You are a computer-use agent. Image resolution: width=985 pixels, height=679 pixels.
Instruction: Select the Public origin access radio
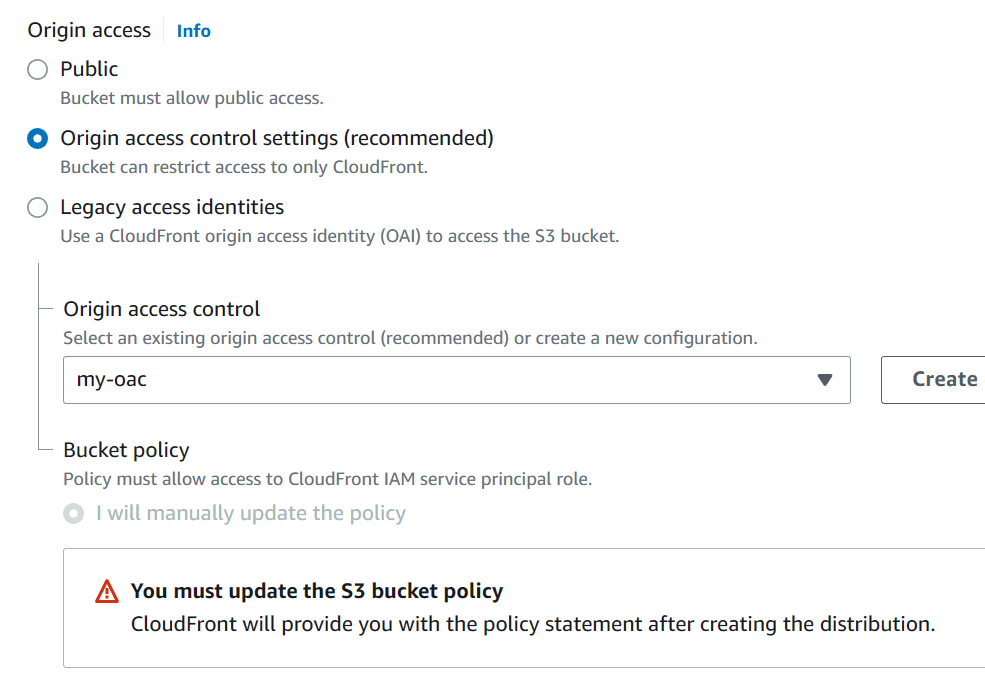pos(37,70)
